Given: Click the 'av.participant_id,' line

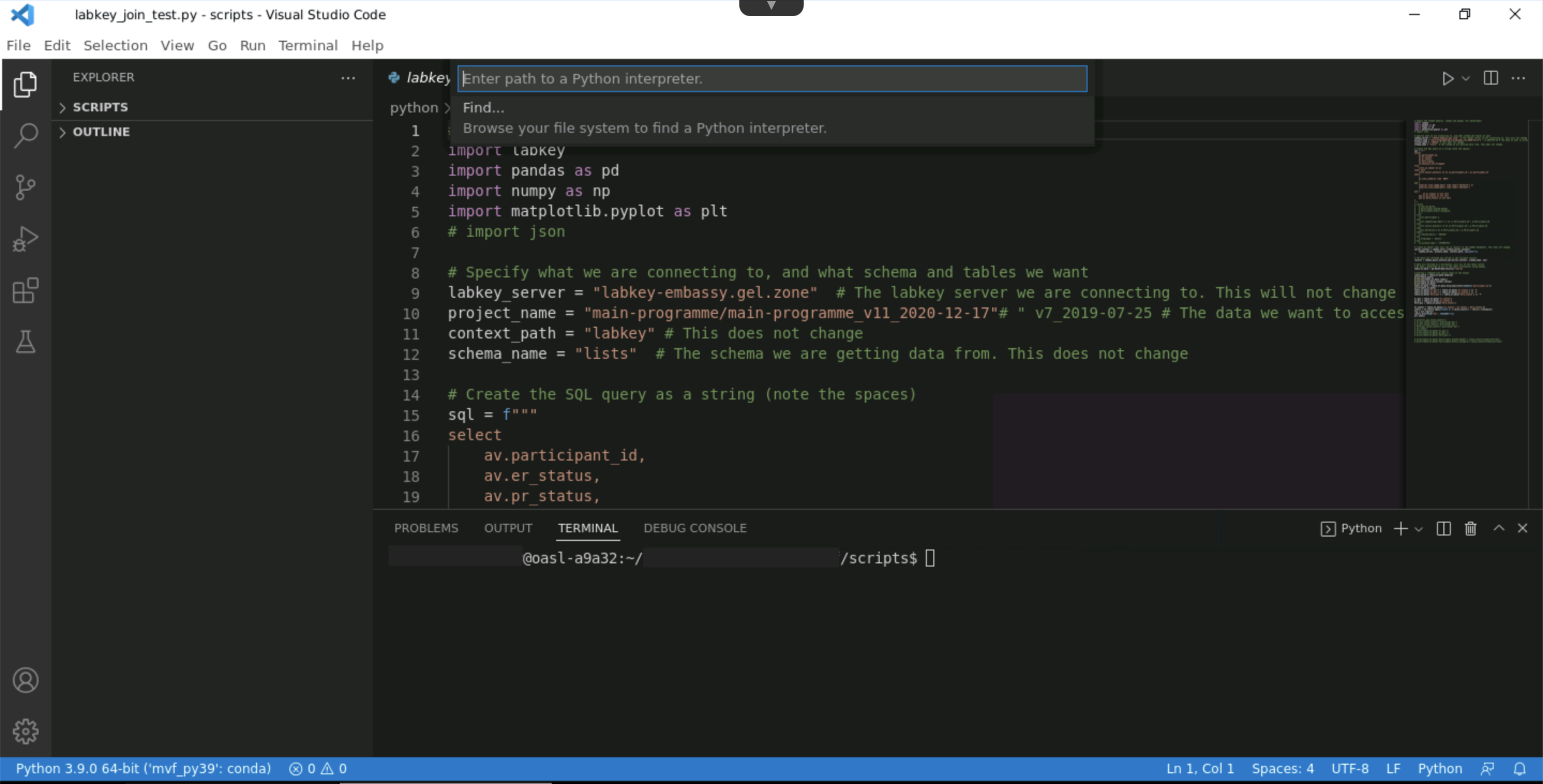Looking at the screenshot, I should [x=564, y=456].
